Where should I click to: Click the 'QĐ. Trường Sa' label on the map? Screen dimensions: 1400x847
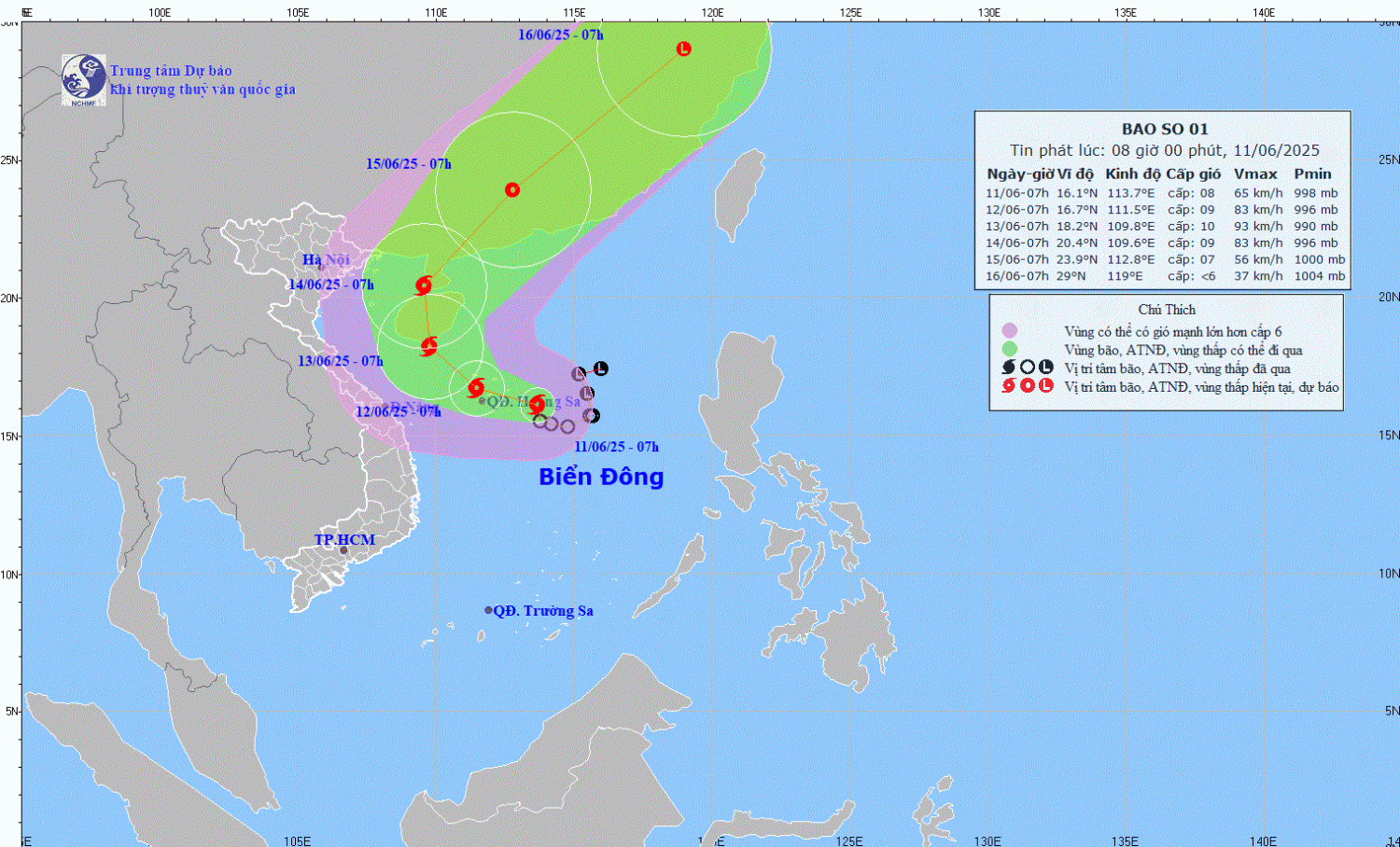point(542,611)
